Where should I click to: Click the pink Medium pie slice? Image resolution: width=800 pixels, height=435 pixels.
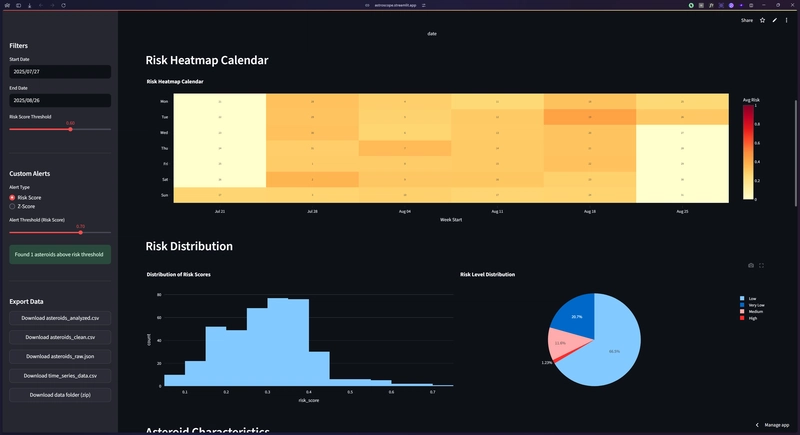point(561,343)
